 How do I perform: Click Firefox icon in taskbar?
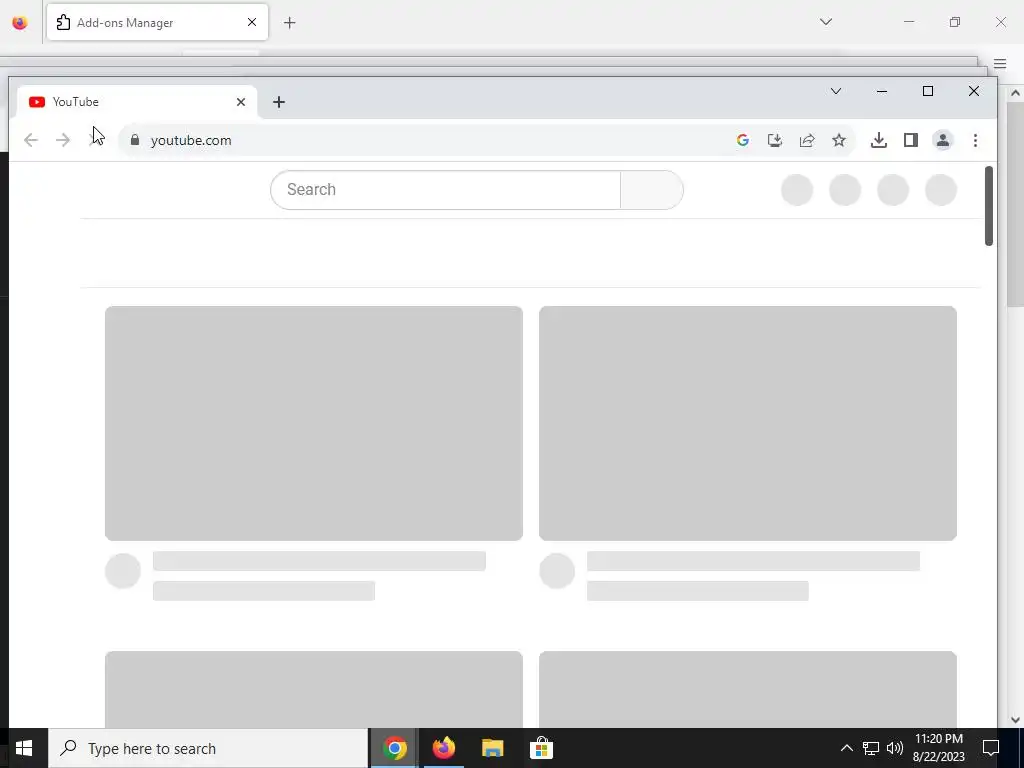[x=443, y=748]
